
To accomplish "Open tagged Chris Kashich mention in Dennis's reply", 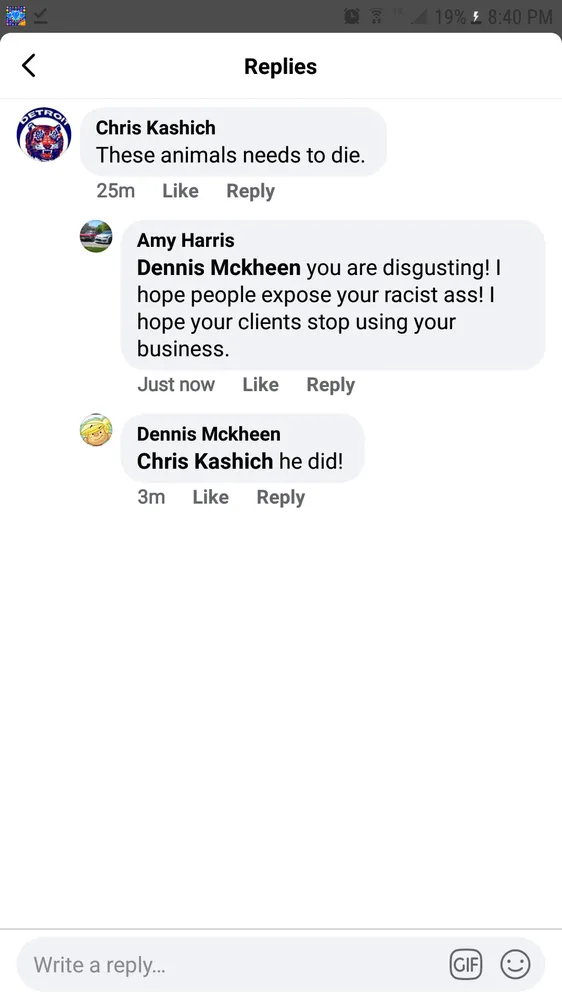I will (205, 461).
